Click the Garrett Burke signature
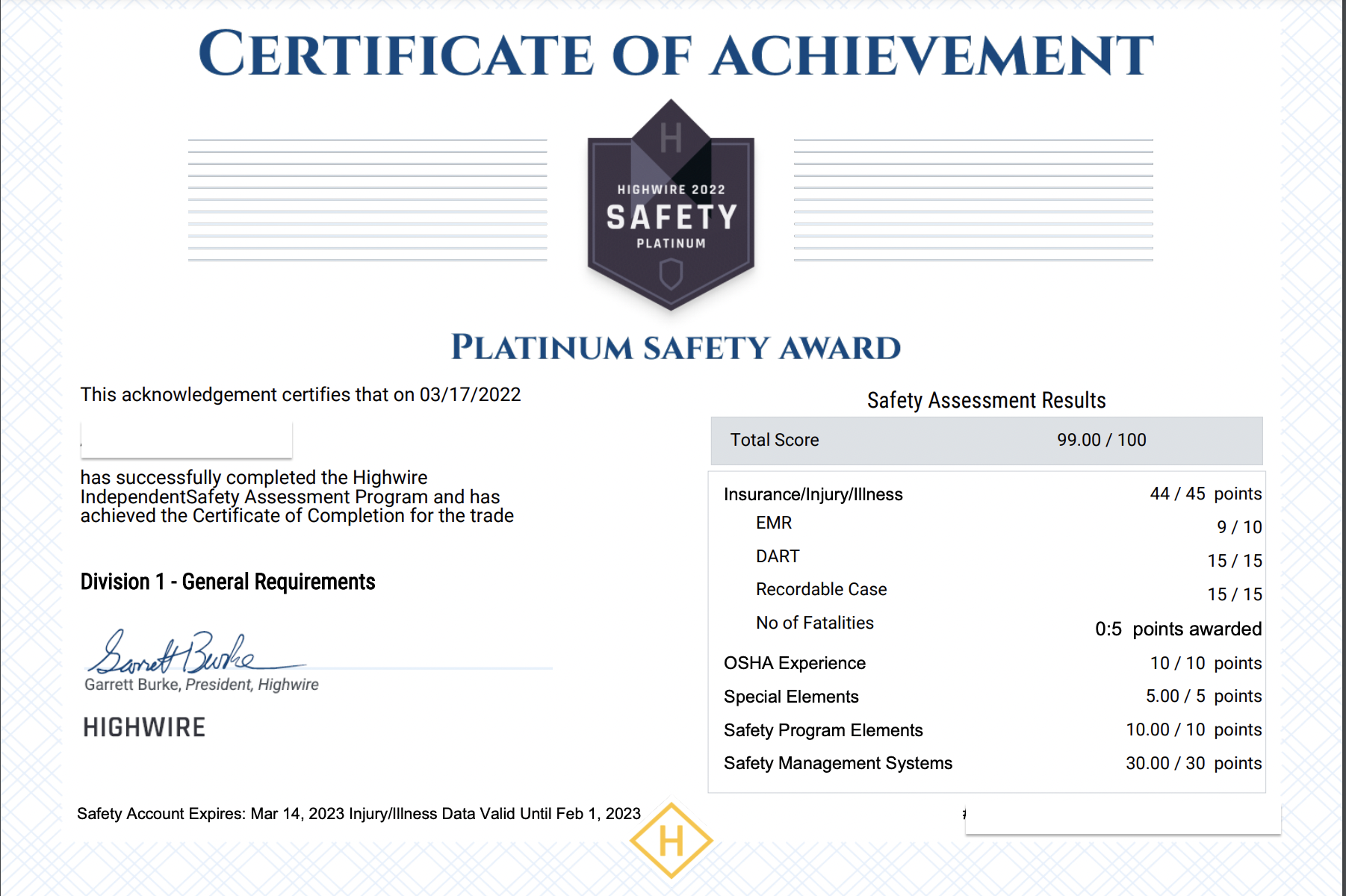The height and width of the screenshot is (896, 1346). (196, 653)
